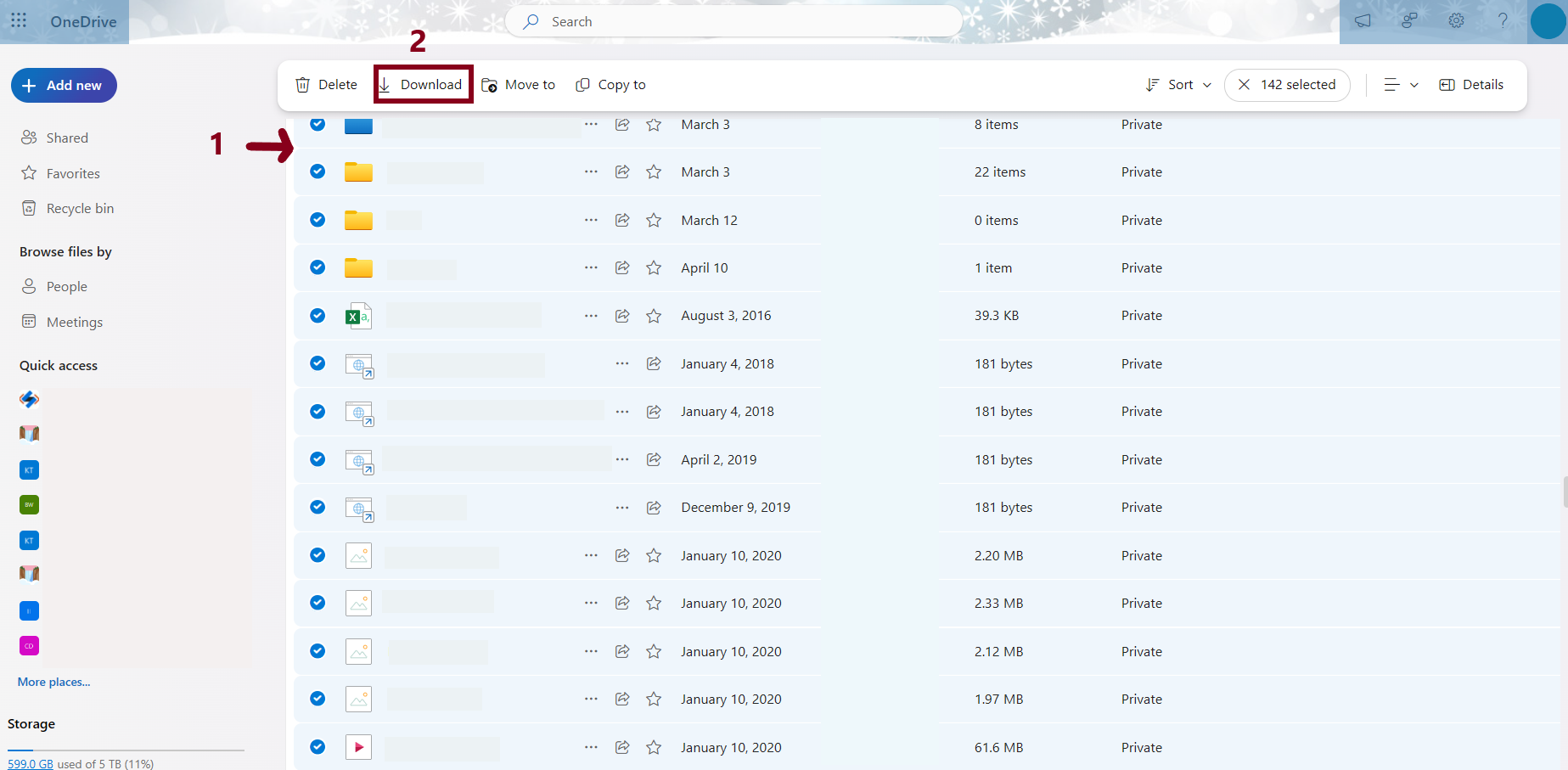
Task: Open the 61.6 MB video file icon
Action: 358,747
